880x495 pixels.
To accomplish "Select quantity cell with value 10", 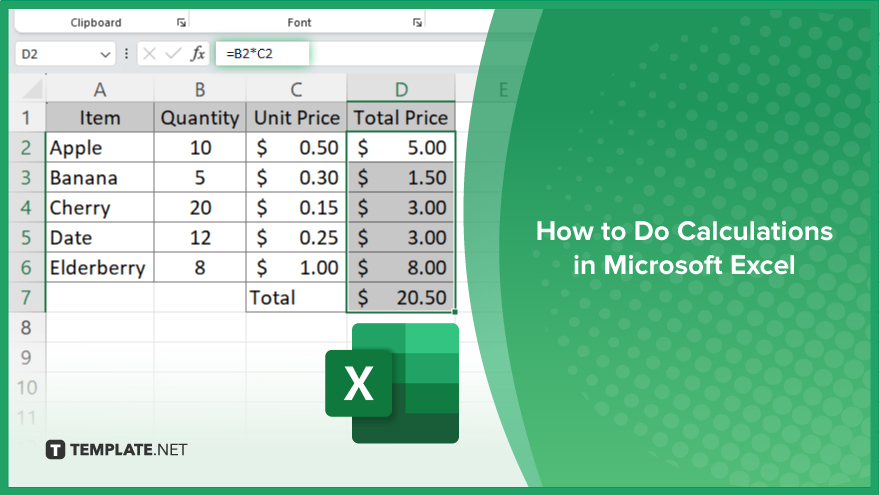I will [x=200, y=148].
